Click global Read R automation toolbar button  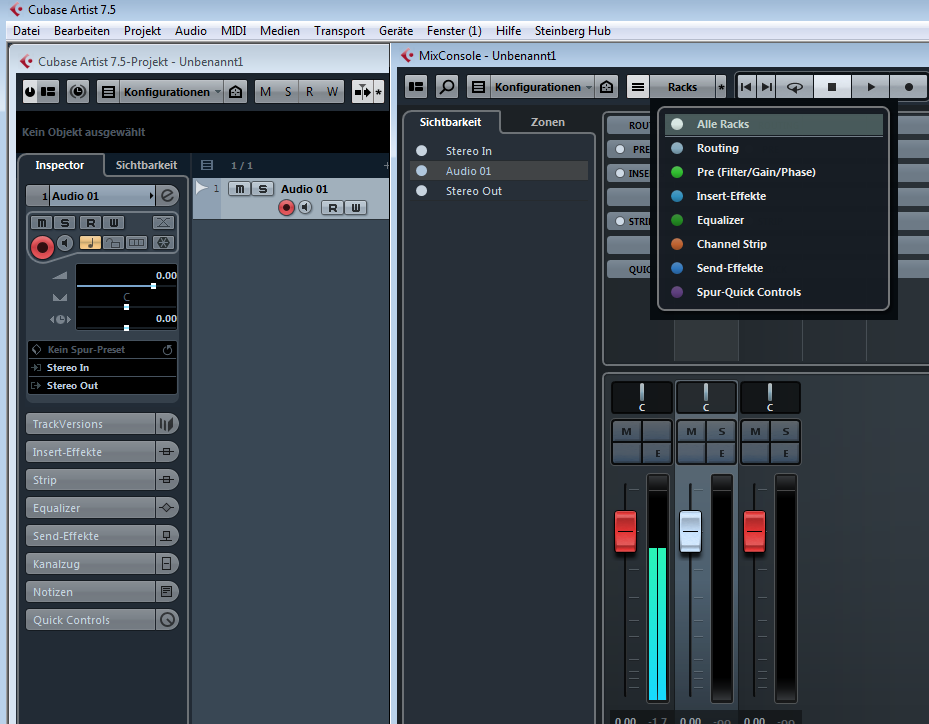pos(310,92)
